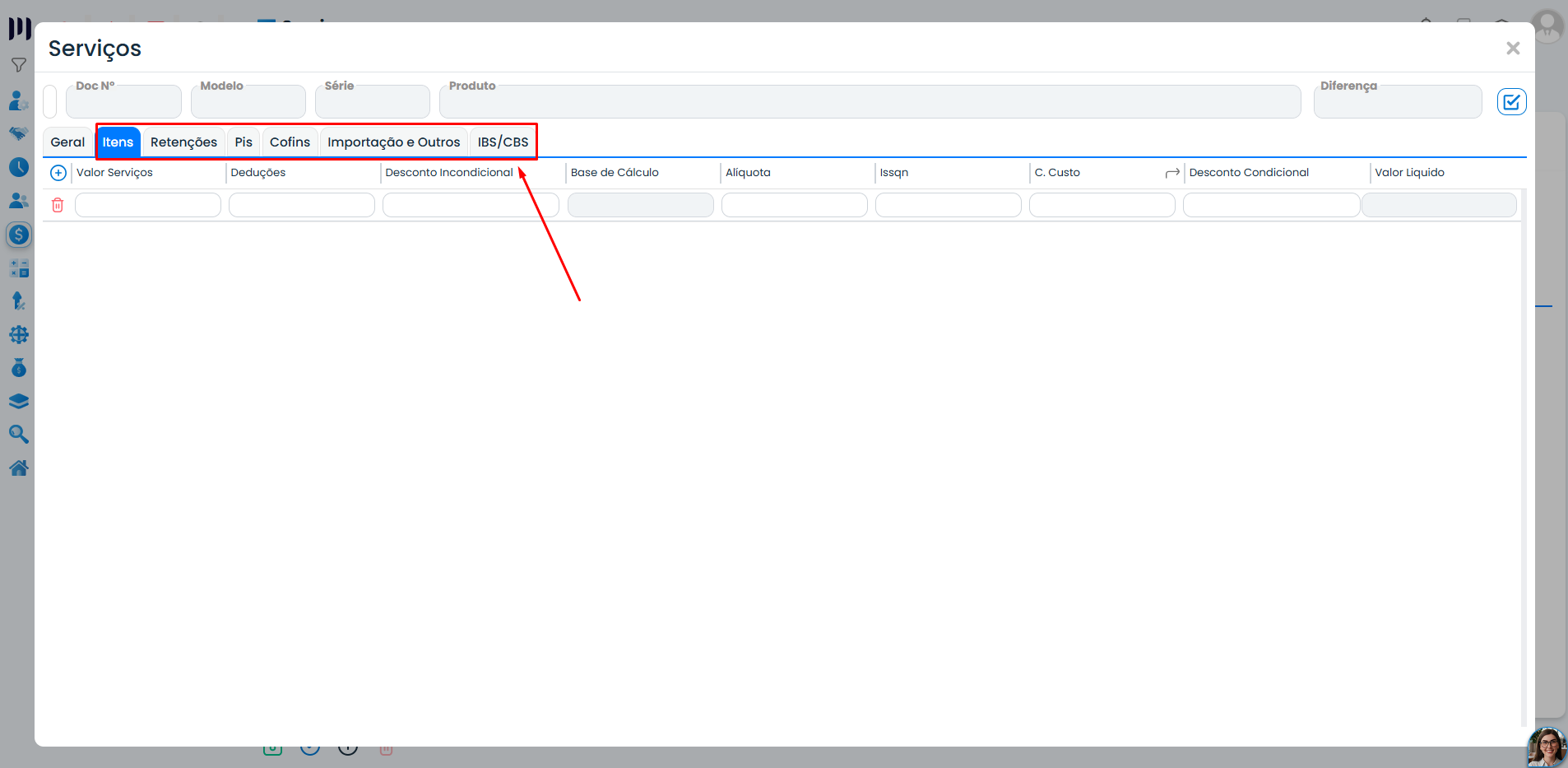Open the user settings sidebar icon

point(18,100)
